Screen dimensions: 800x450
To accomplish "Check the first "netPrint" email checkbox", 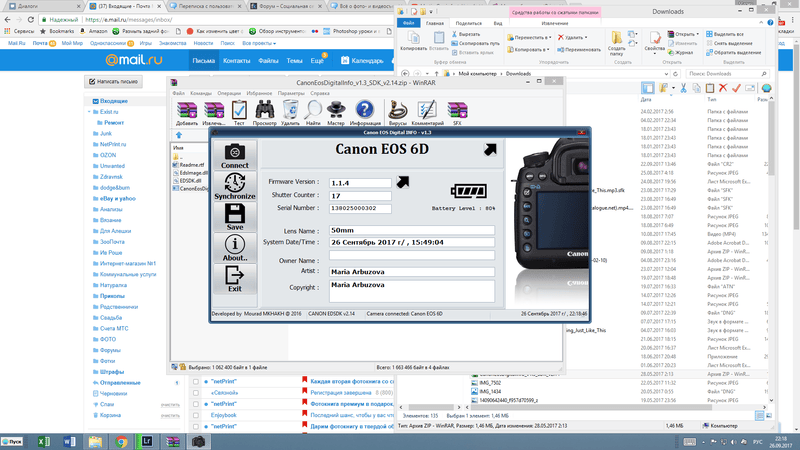I will click(196, 381).
